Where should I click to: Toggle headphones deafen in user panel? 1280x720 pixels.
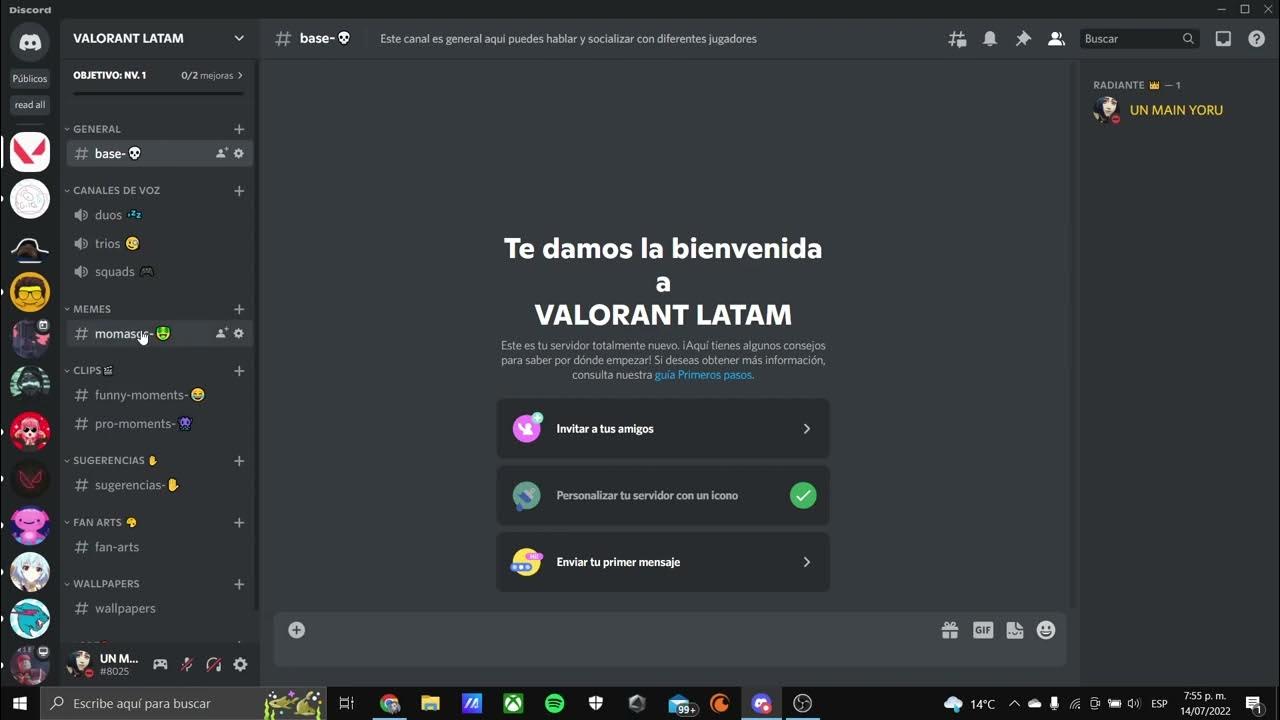(x=213, y=664)
